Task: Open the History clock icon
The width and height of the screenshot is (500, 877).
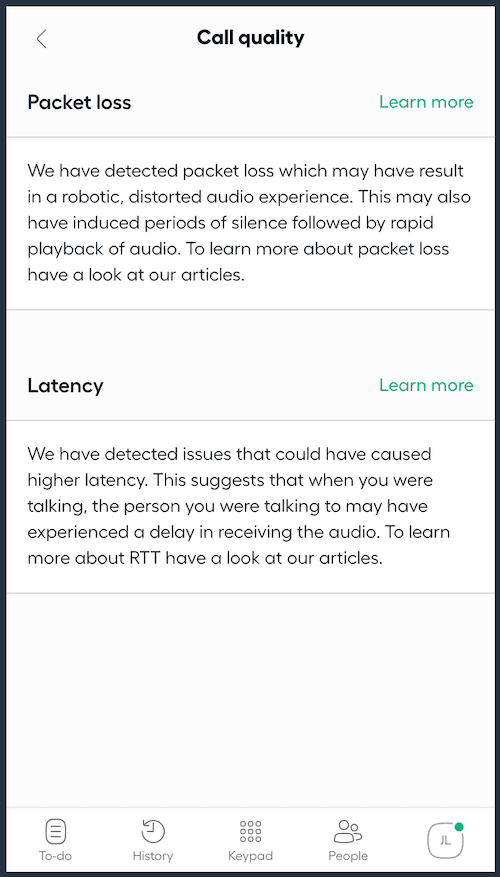Action: (x=153, y=831)
